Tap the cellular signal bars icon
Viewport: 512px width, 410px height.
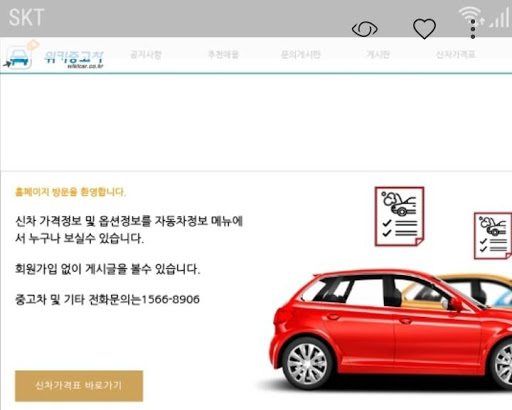click(x=499, y=18)
